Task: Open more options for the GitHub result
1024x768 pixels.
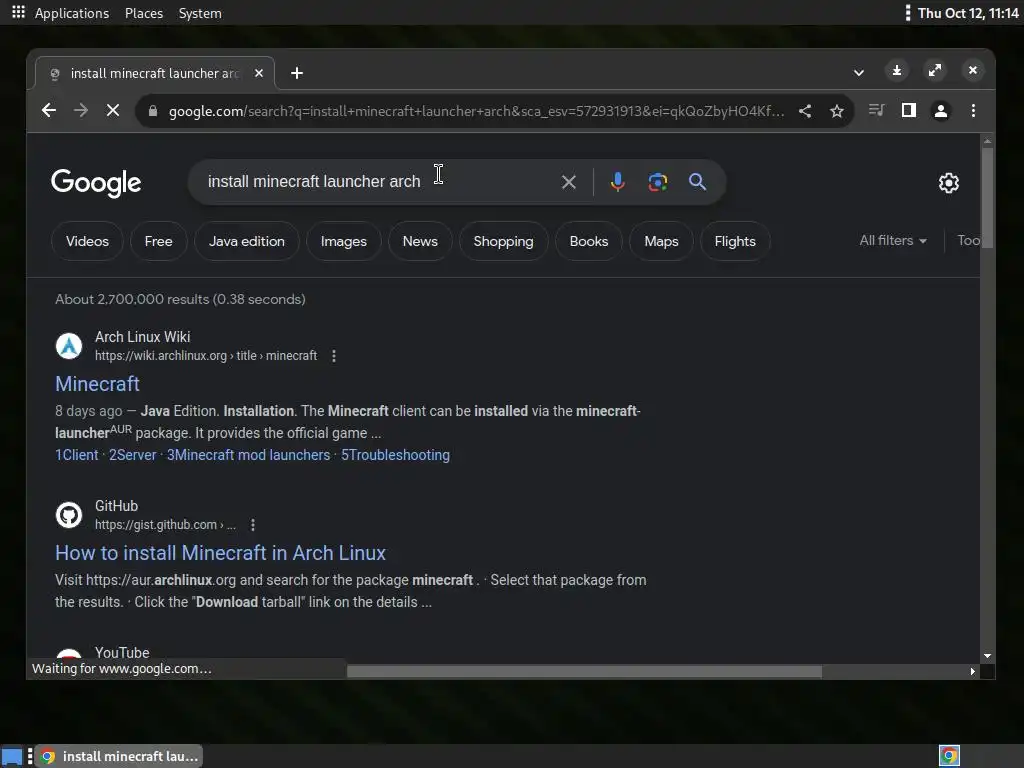Action: coord(253,525)
